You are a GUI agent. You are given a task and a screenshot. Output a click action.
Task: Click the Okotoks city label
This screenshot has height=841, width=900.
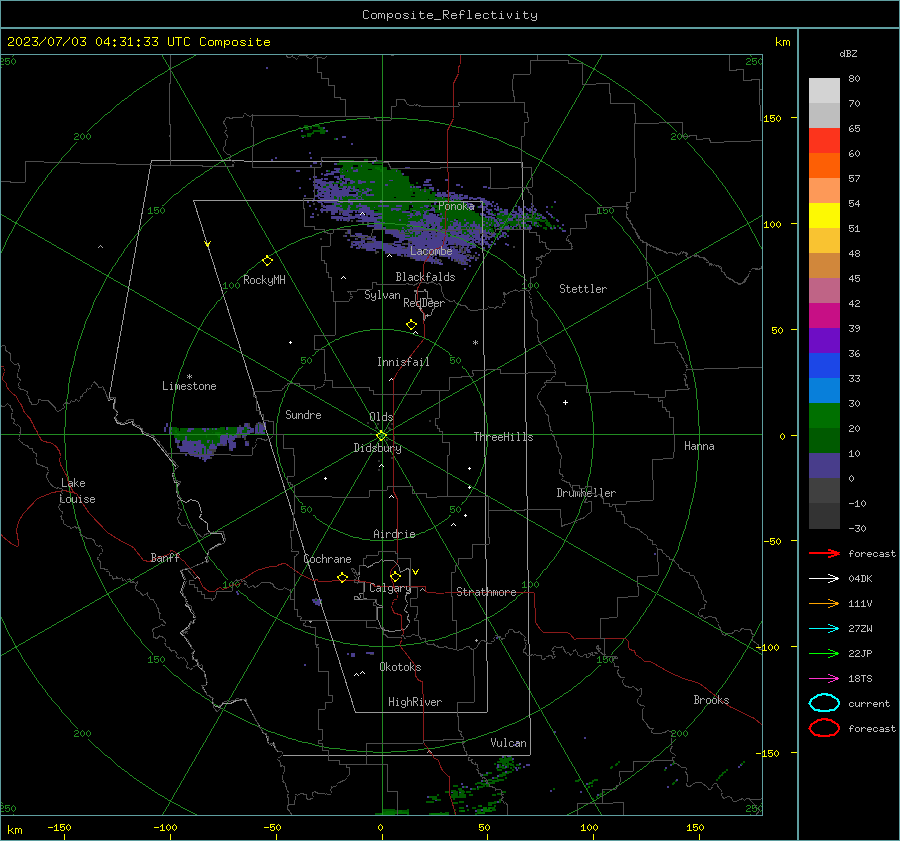(400, 667)
